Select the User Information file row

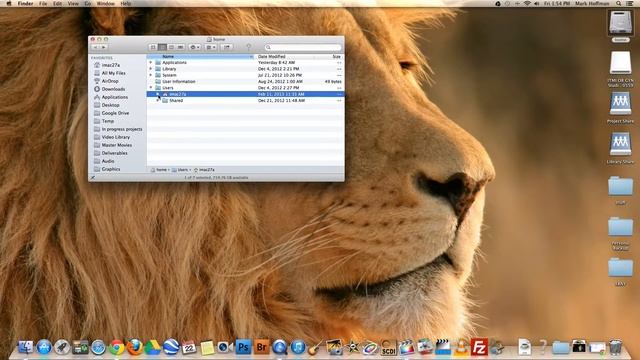point(245,82)
